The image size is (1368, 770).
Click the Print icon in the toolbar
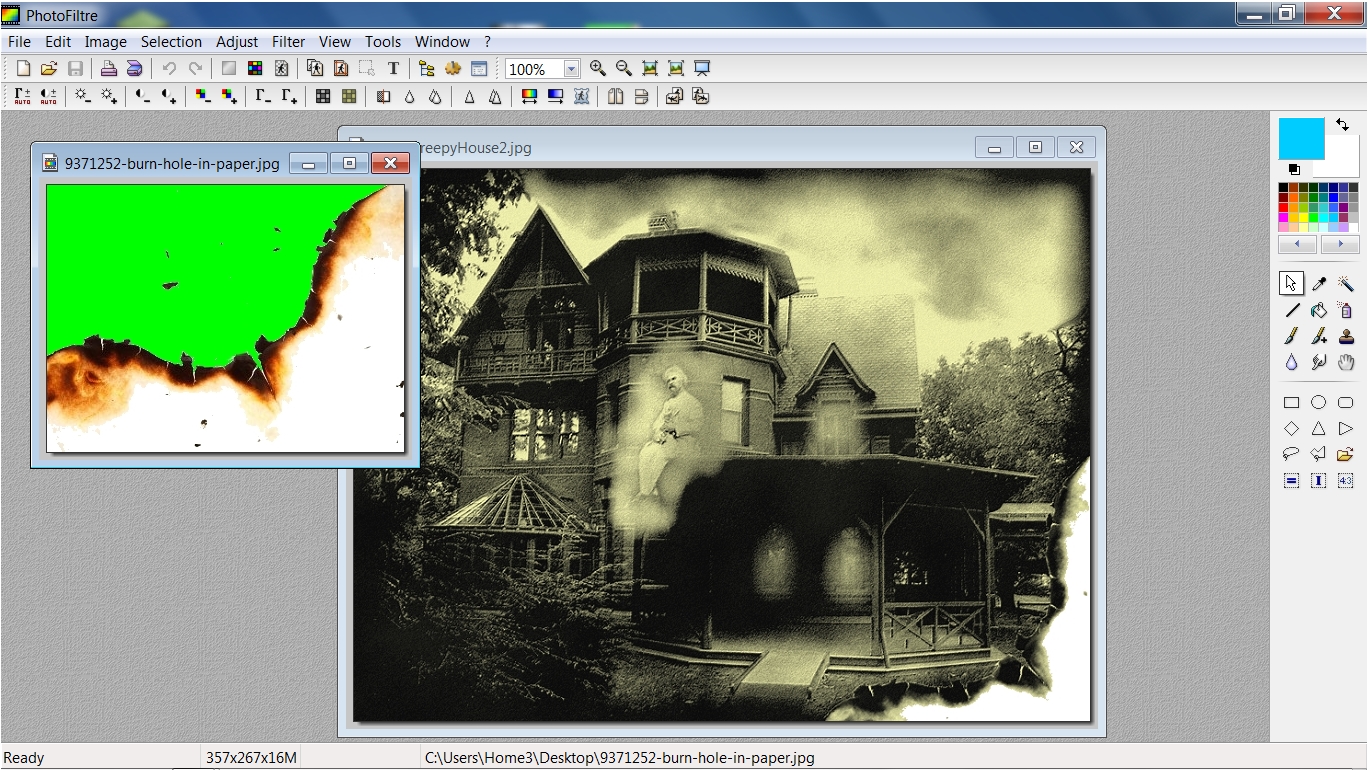(108, 69)
